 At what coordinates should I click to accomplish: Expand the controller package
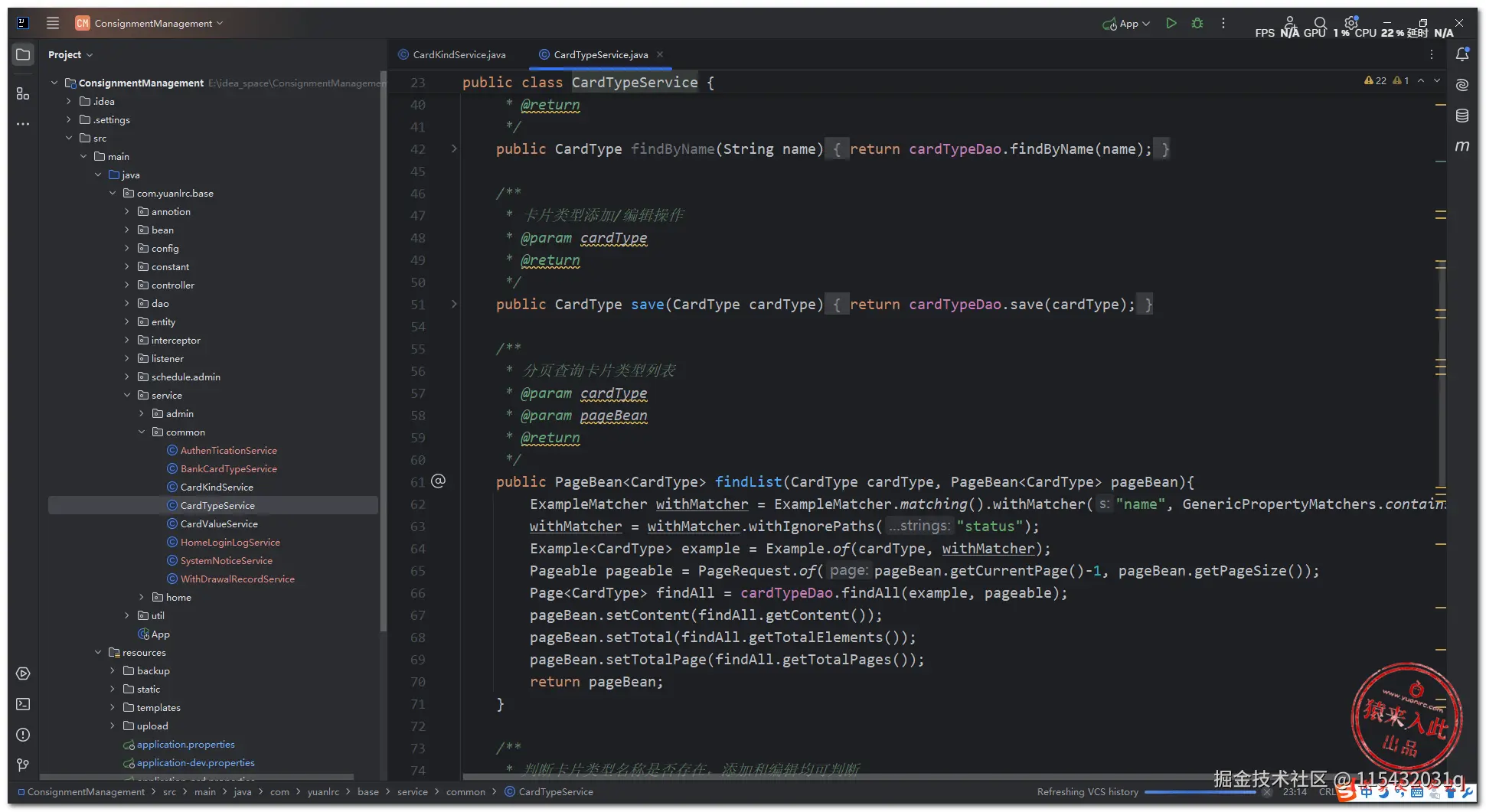127,285
